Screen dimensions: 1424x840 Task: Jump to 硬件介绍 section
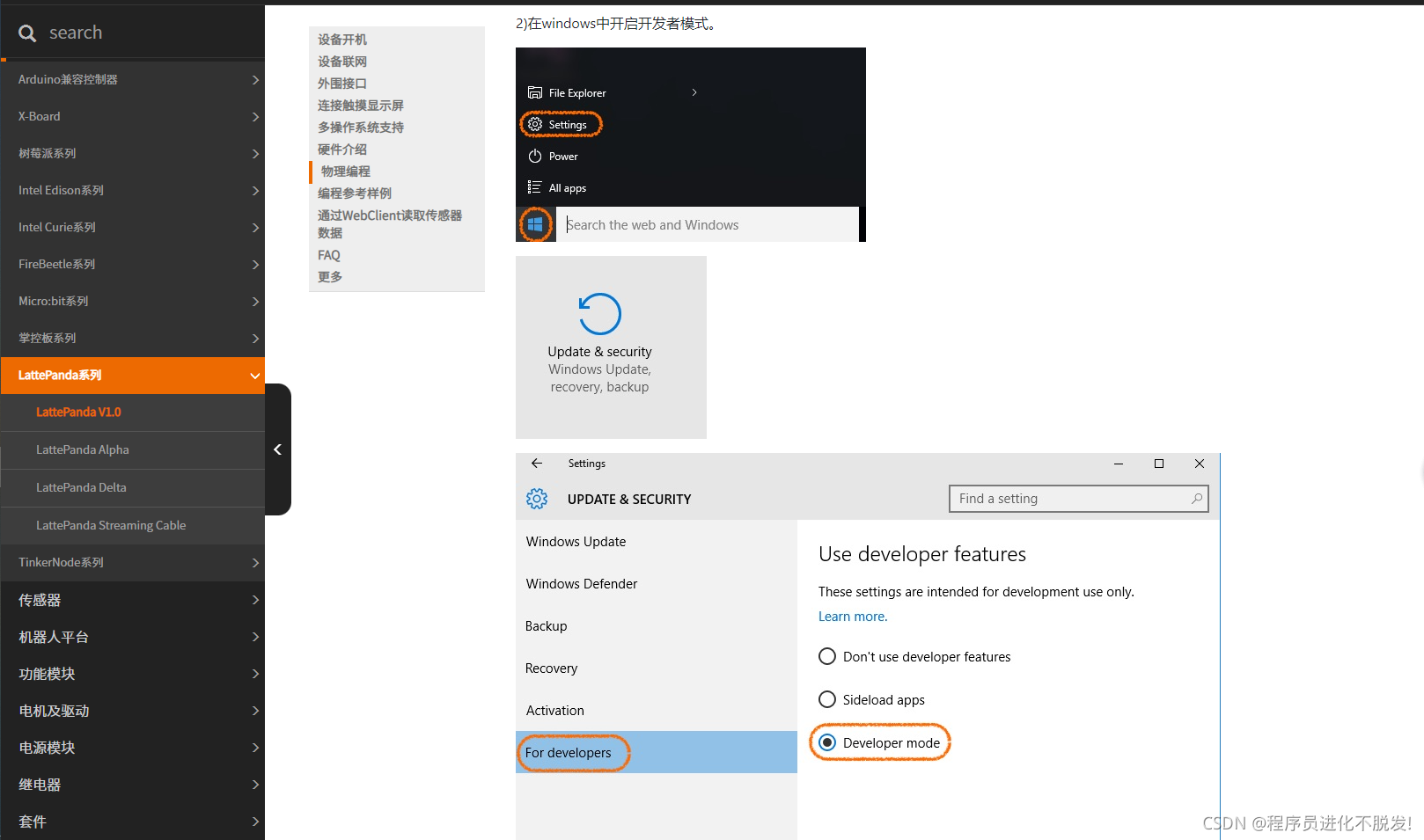click(x=342, y=150)
